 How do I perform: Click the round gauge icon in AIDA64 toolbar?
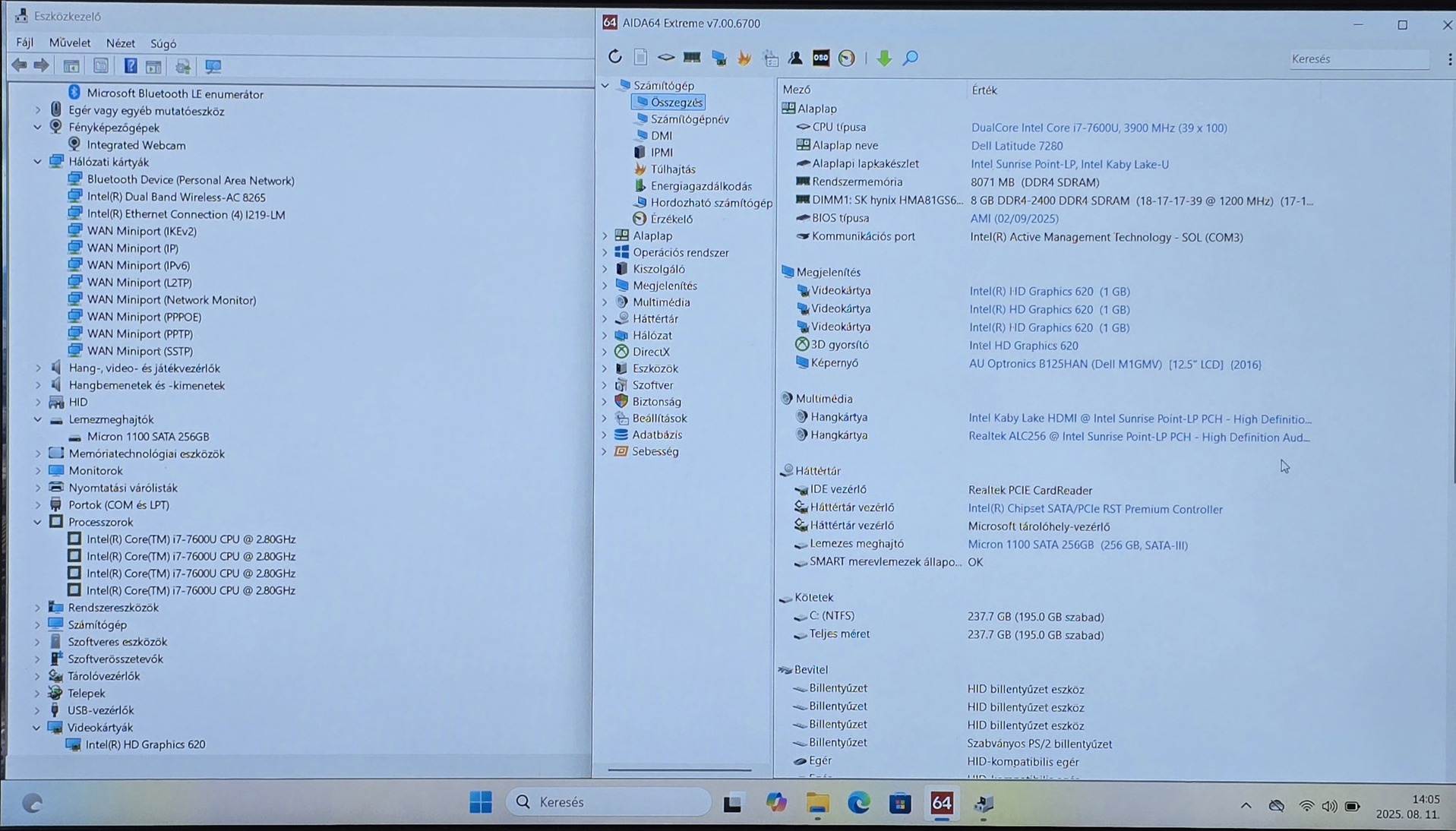click(847, 58)
